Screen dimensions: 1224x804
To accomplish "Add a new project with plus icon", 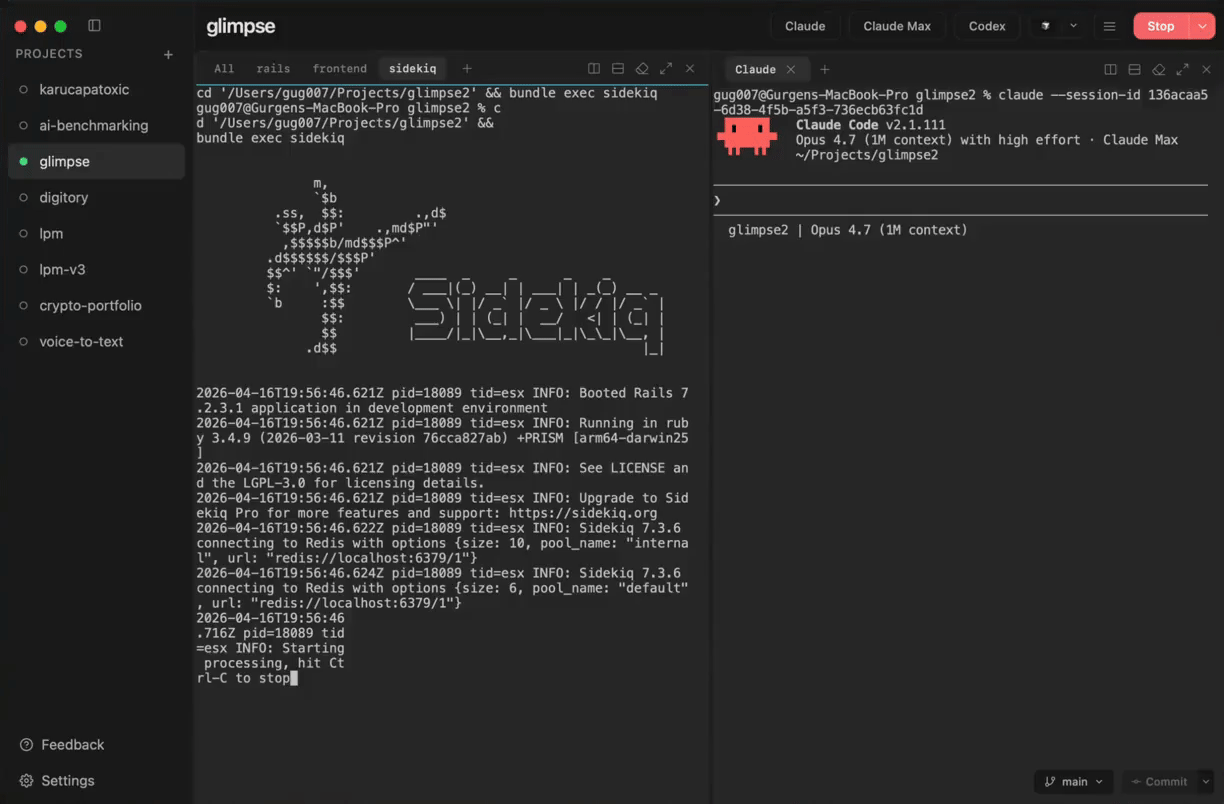I will [168, 54].
